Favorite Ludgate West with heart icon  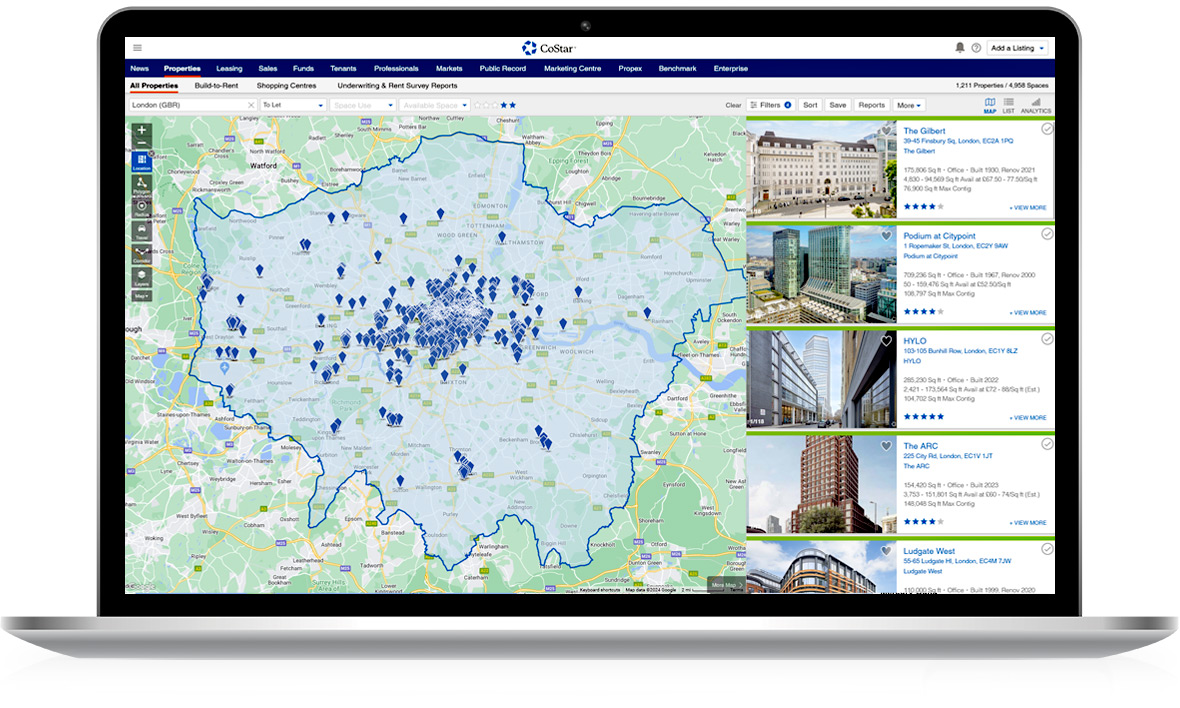tap(887, 551)
